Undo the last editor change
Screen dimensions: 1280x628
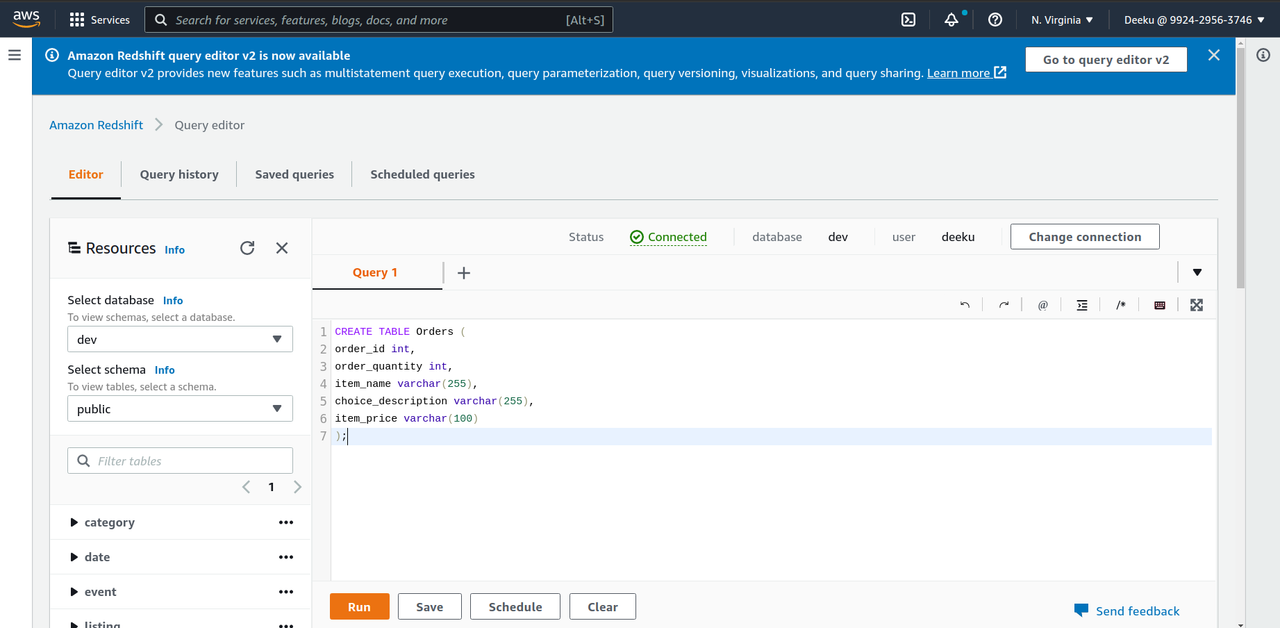[965, 305]
